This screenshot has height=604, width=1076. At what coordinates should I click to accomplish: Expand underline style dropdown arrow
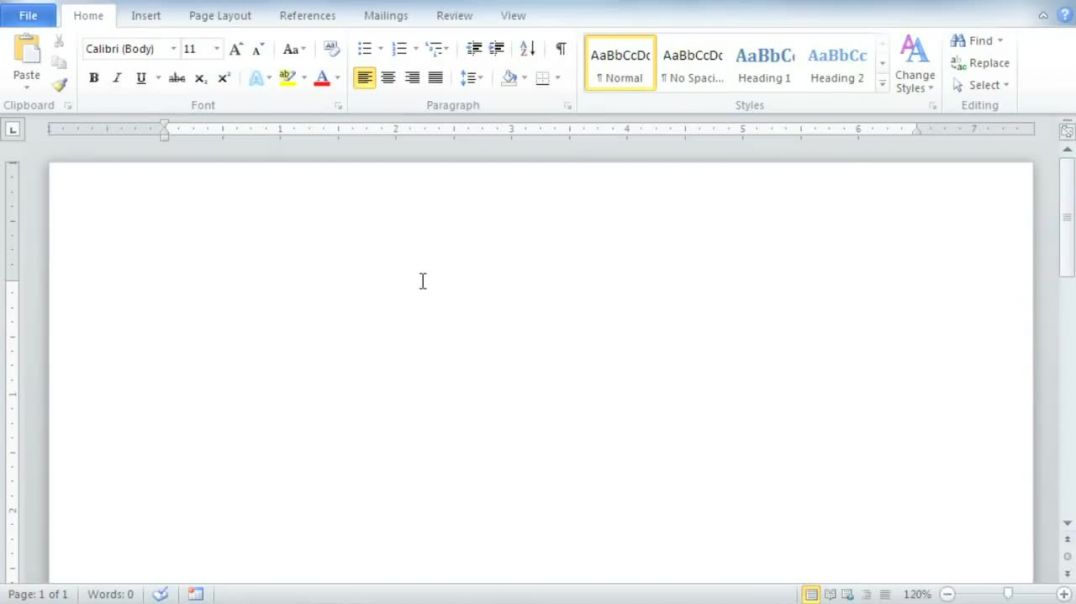pyautogui.click(x=158, y=78)
